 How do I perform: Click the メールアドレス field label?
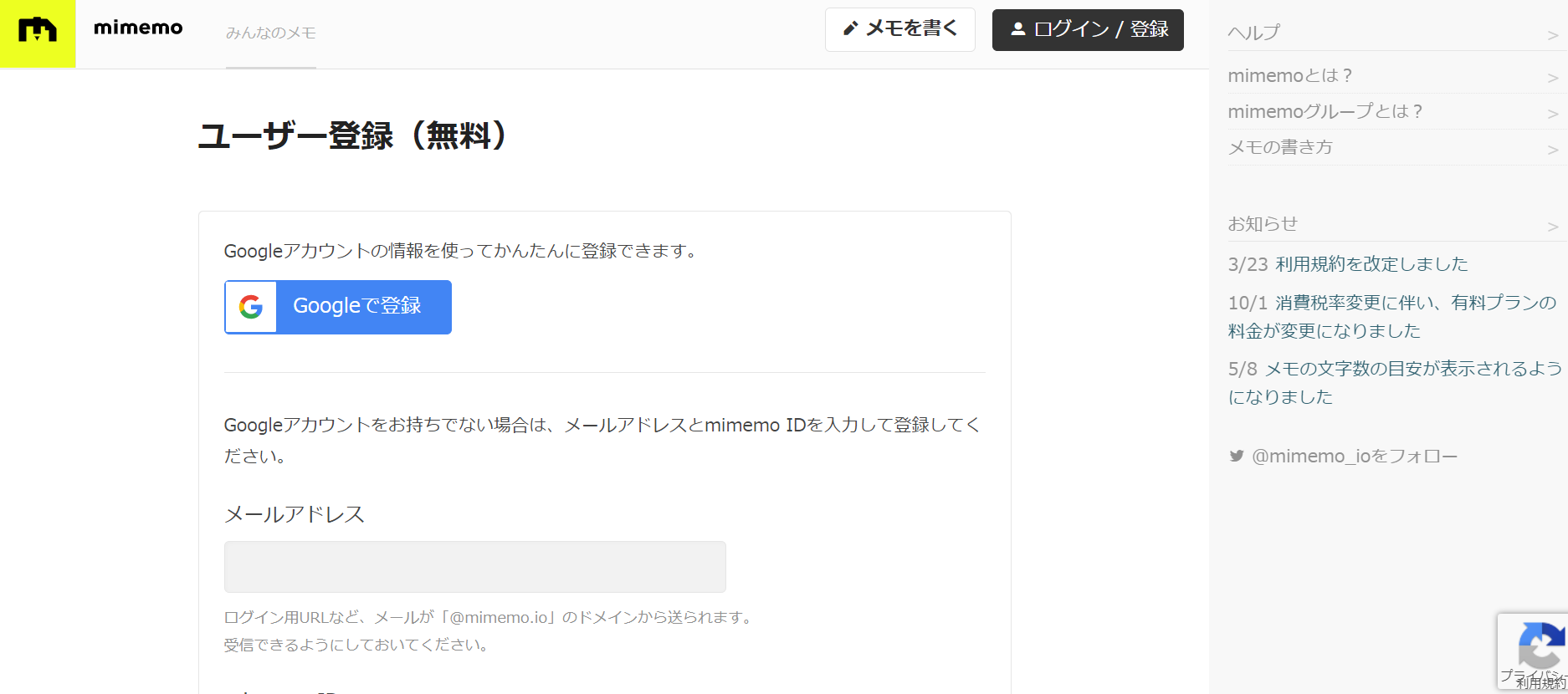[x=295, y=514]
